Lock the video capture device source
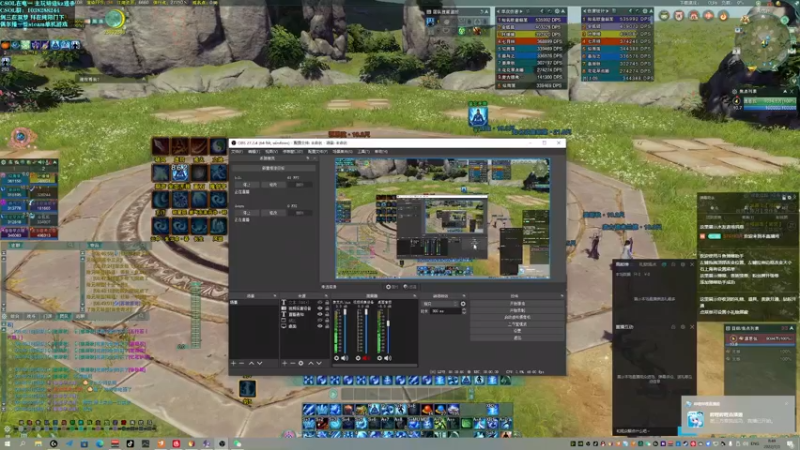The width and height of the screenshot is (800, 450). (327, 308)
